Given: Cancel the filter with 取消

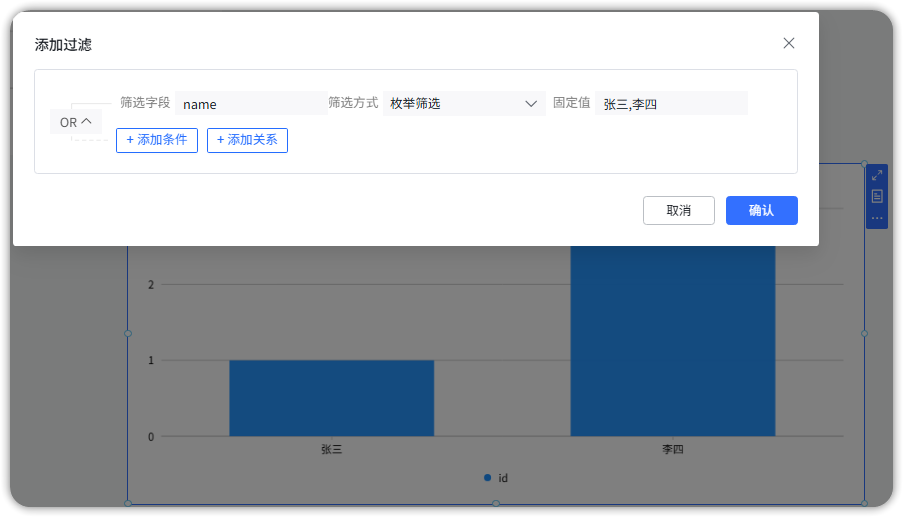Looking at the screenshot, I should click(x=679, y=211).
